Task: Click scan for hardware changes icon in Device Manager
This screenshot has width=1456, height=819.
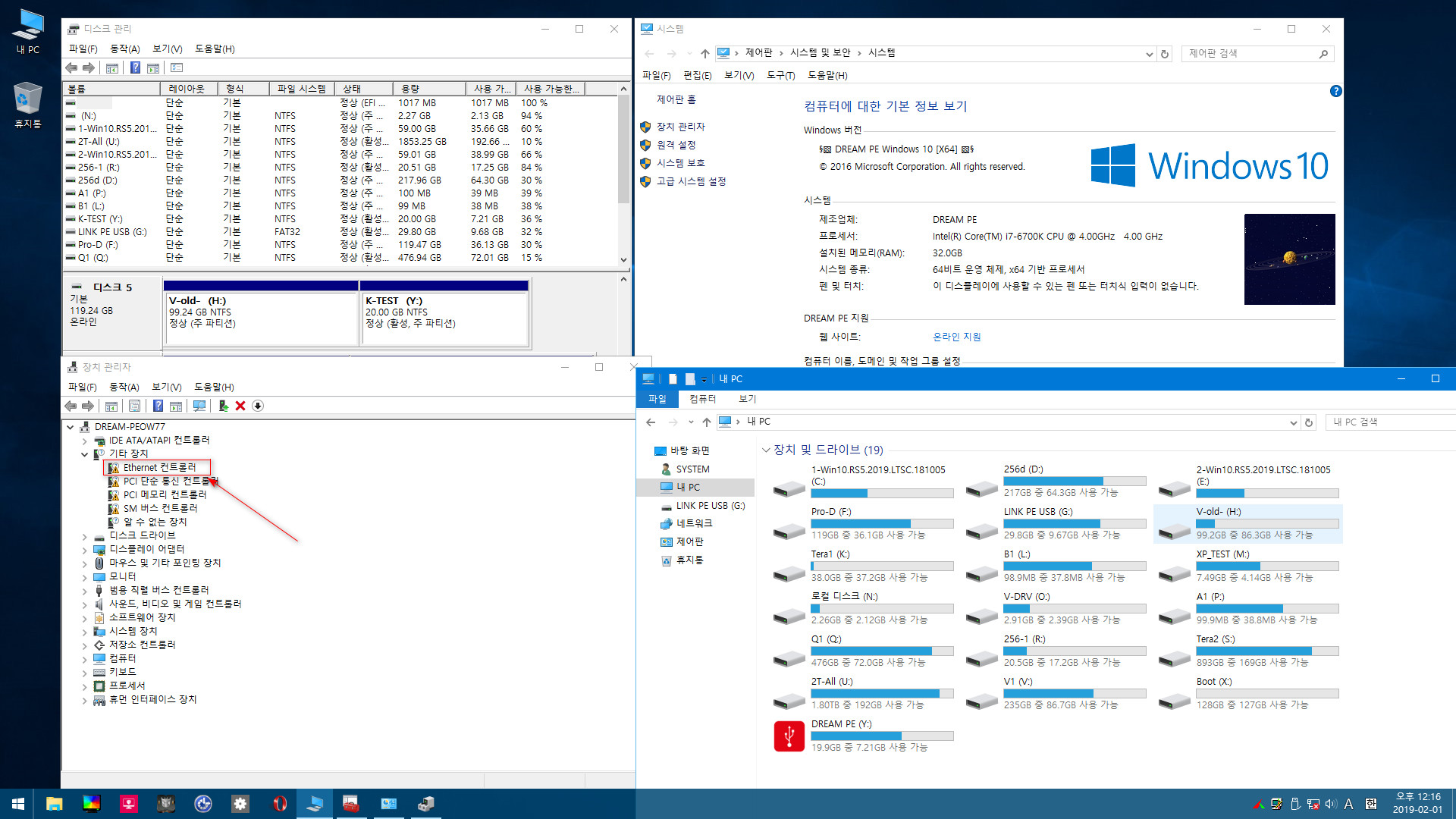Action: (199, 406)
